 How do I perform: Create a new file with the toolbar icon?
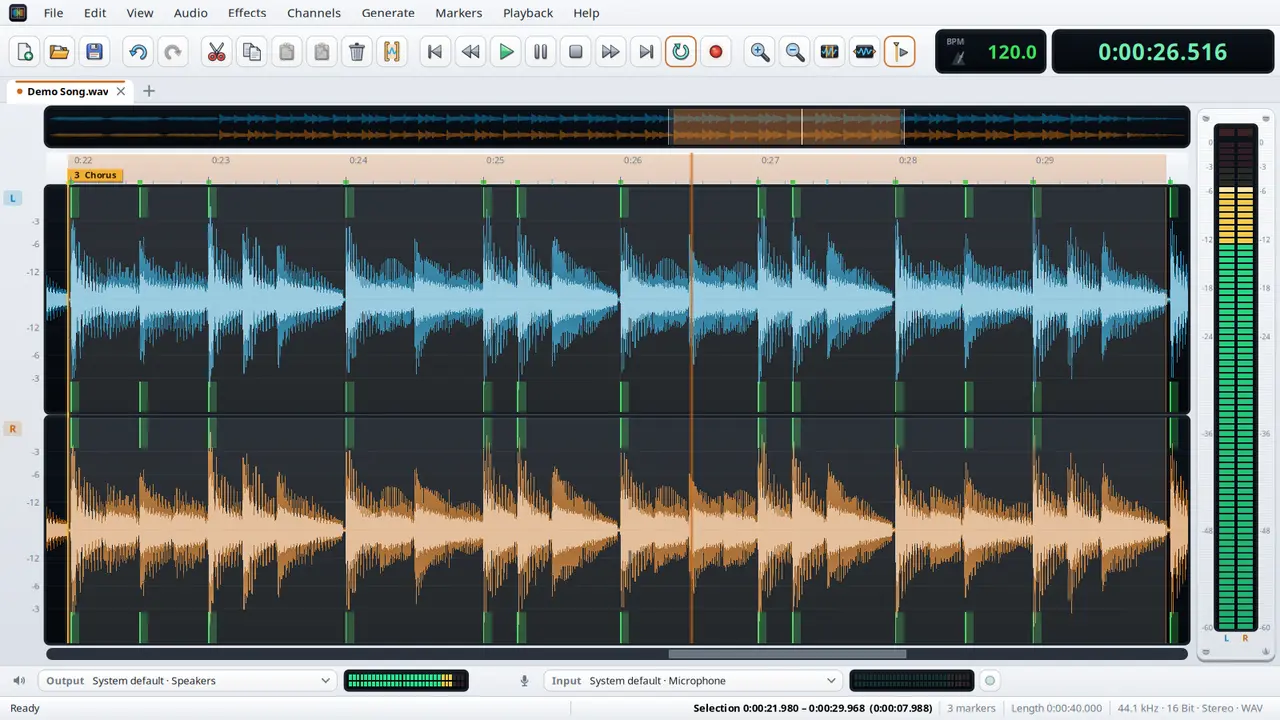pos(25,52)
